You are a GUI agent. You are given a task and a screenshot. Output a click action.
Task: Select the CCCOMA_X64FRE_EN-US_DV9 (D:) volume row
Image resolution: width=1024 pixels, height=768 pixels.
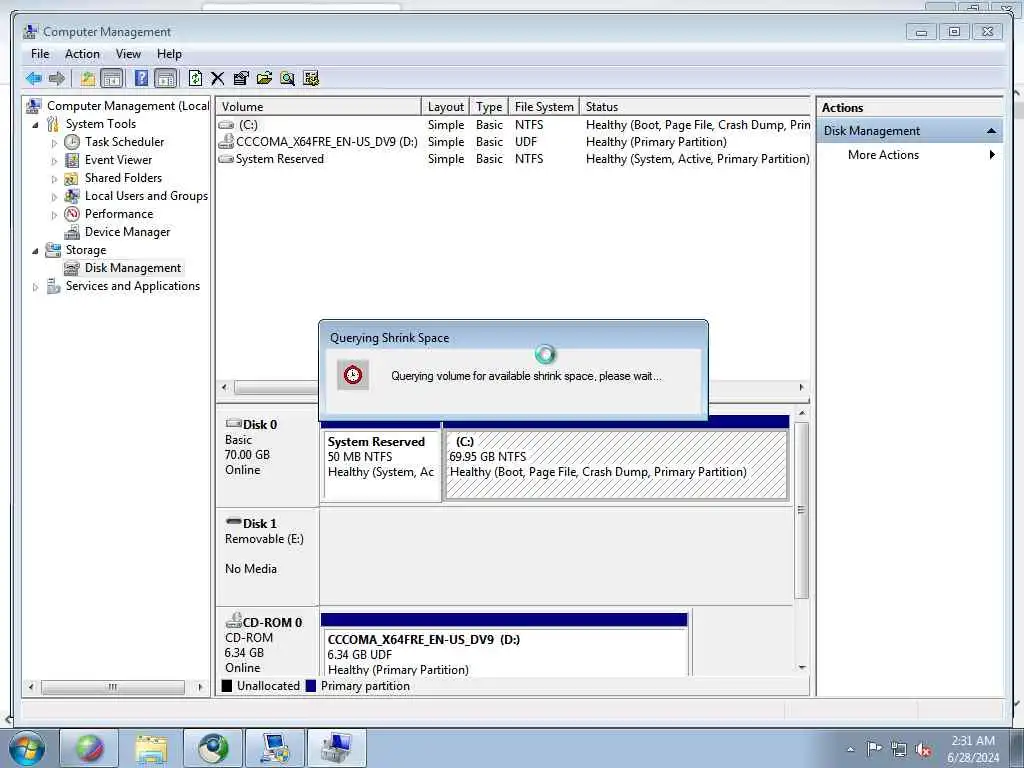tap(513, 142)
